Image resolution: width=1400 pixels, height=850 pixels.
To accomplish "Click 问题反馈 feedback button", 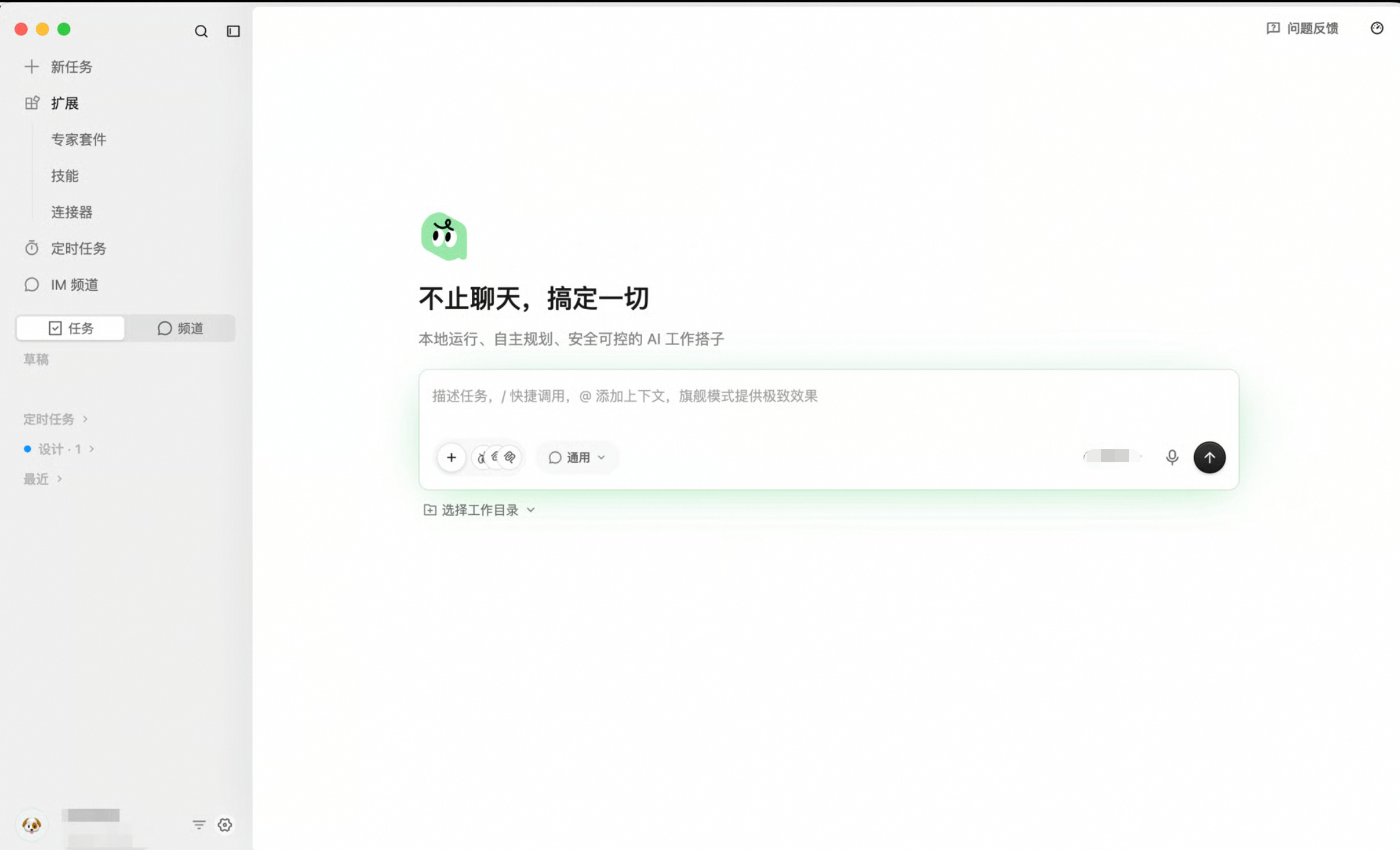I will 1302,28.
